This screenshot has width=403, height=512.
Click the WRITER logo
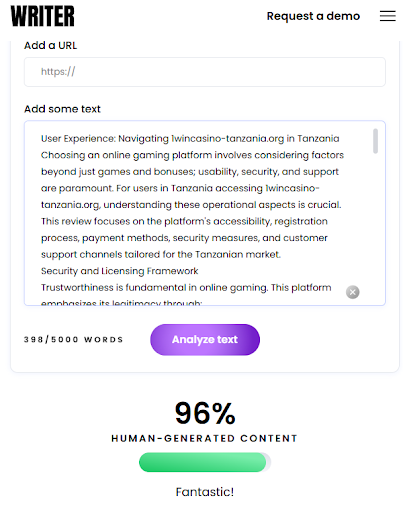[x=43, y=16]
